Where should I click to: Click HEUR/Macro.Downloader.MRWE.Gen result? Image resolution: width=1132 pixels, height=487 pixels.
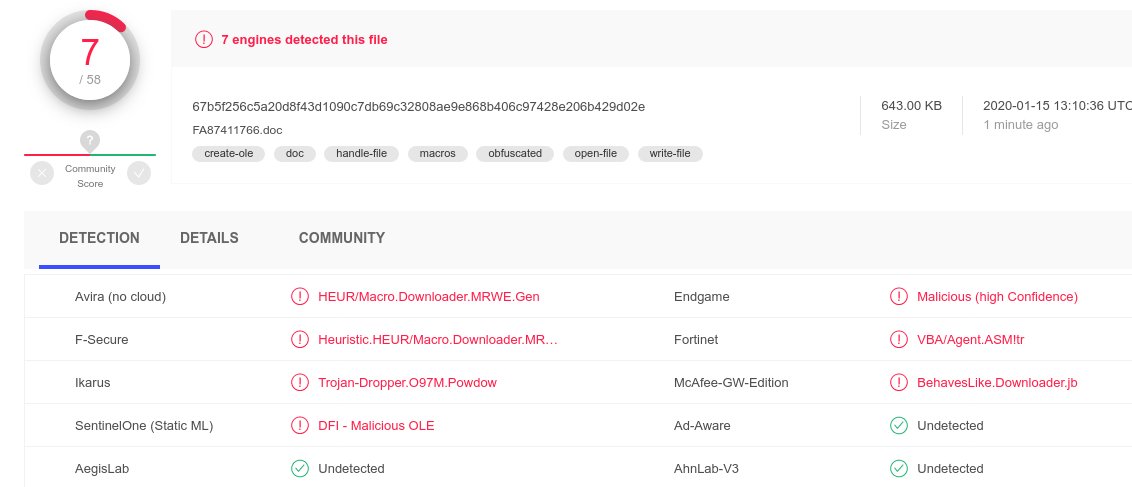[x=429, y=297]
